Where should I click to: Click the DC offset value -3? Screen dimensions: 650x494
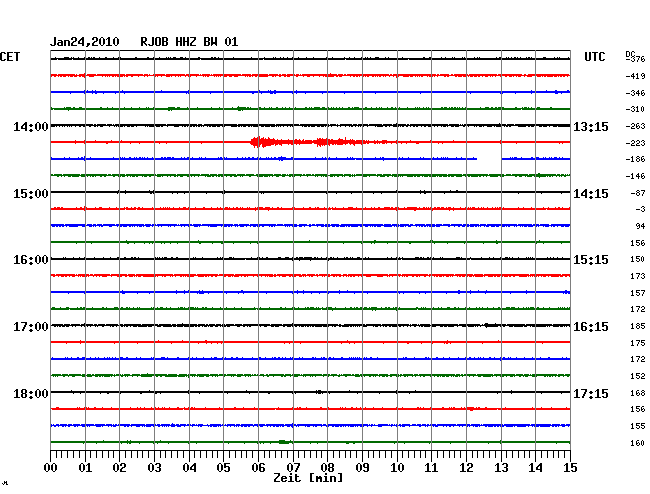(x=640, y=210)
